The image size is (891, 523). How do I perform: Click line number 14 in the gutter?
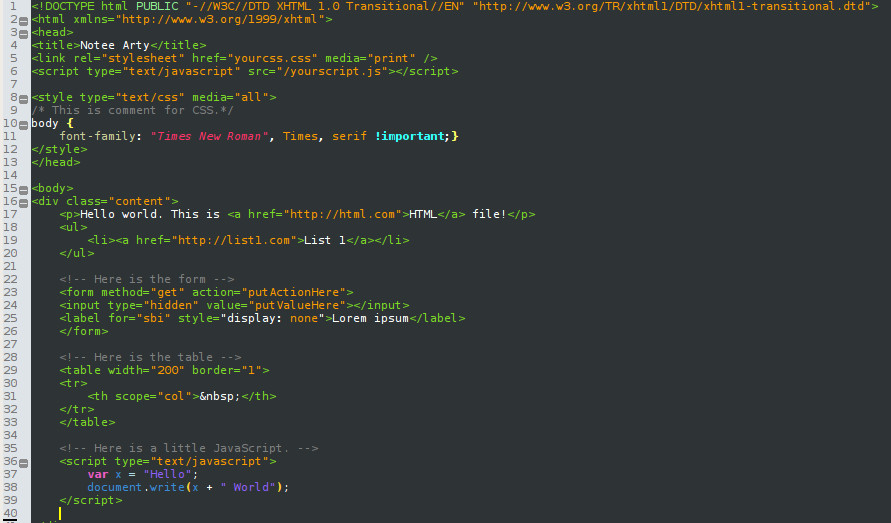point(10,175)
